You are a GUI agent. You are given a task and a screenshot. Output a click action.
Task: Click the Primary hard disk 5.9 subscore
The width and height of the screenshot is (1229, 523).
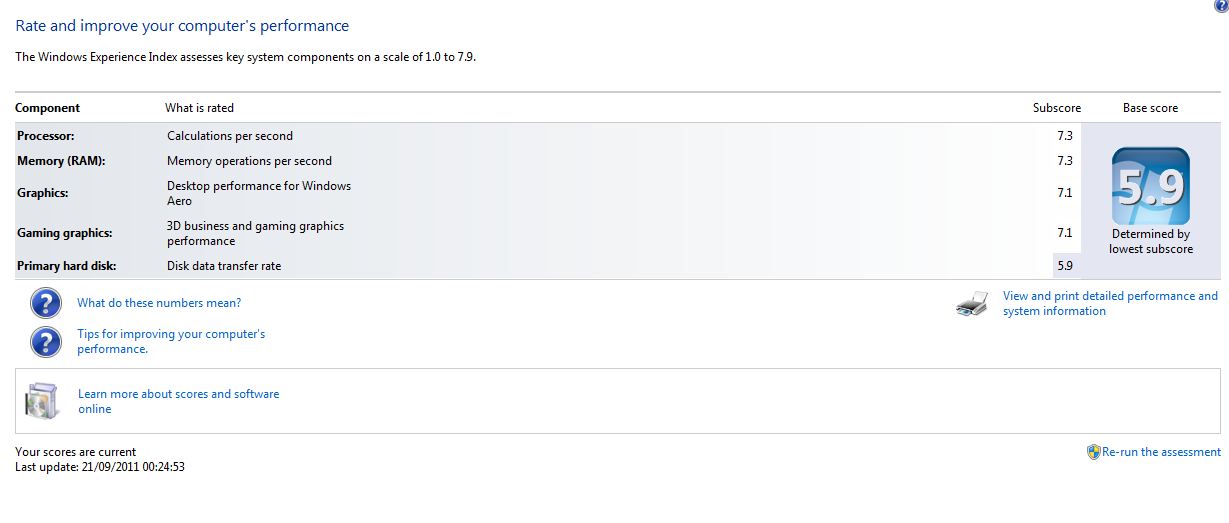pyautogui.click(x=1064, y=266)
